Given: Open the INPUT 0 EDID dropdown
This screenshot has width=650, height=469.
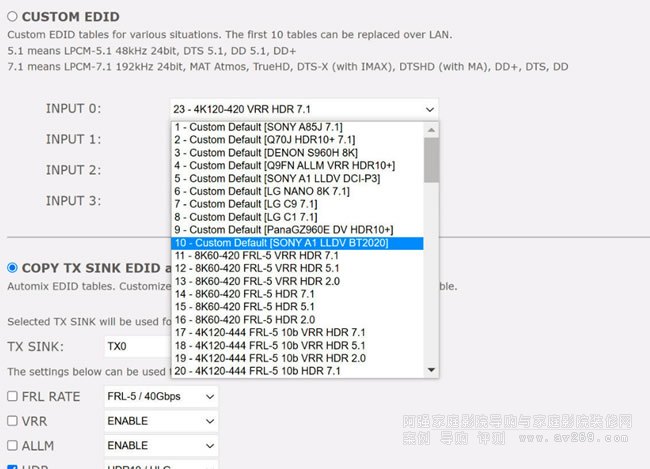Looking at the screenshot, I should (x=304, y=109).
